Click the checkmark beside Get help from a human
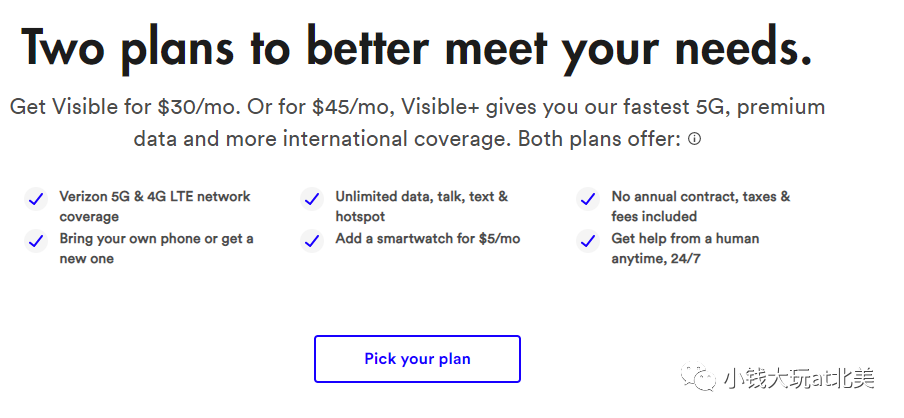Viewport: 904px width, 418px height. pyautogui.click(x=588, y=241)
